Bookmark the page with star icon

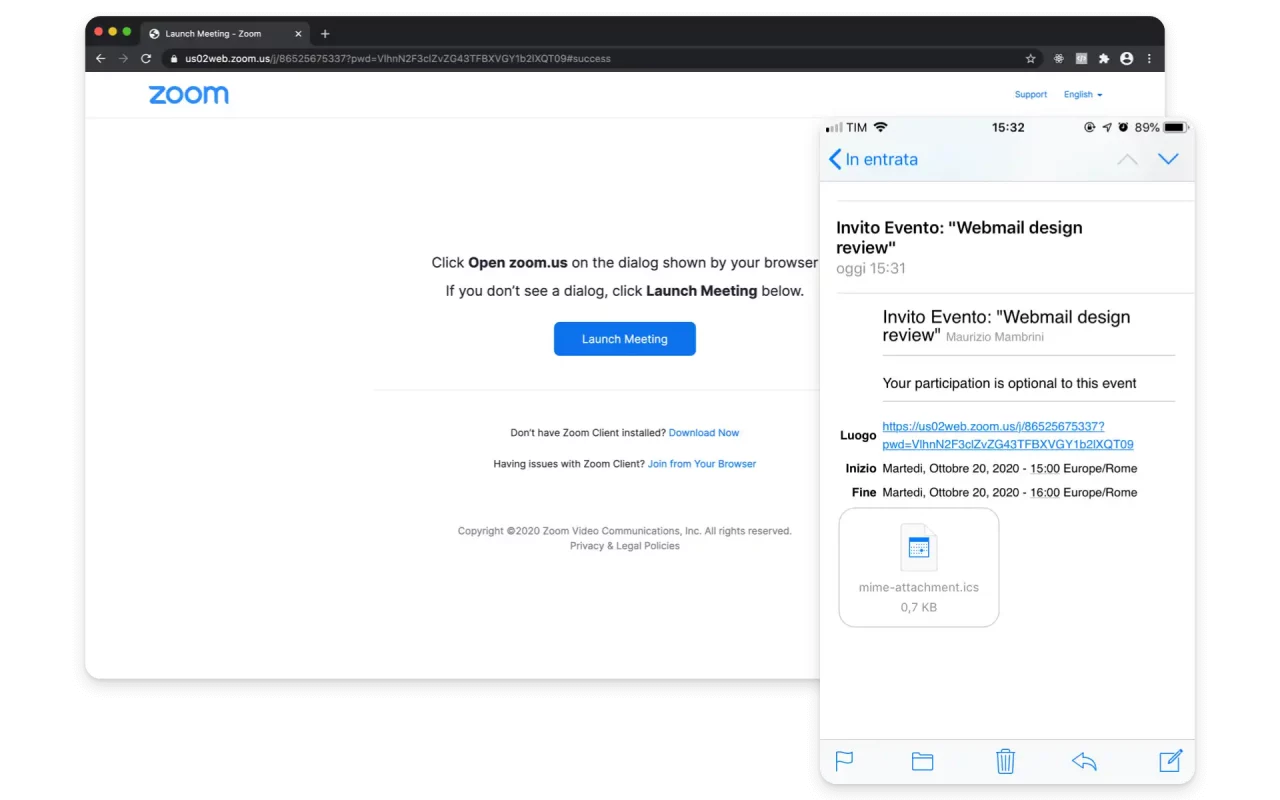coord(1030,59)
